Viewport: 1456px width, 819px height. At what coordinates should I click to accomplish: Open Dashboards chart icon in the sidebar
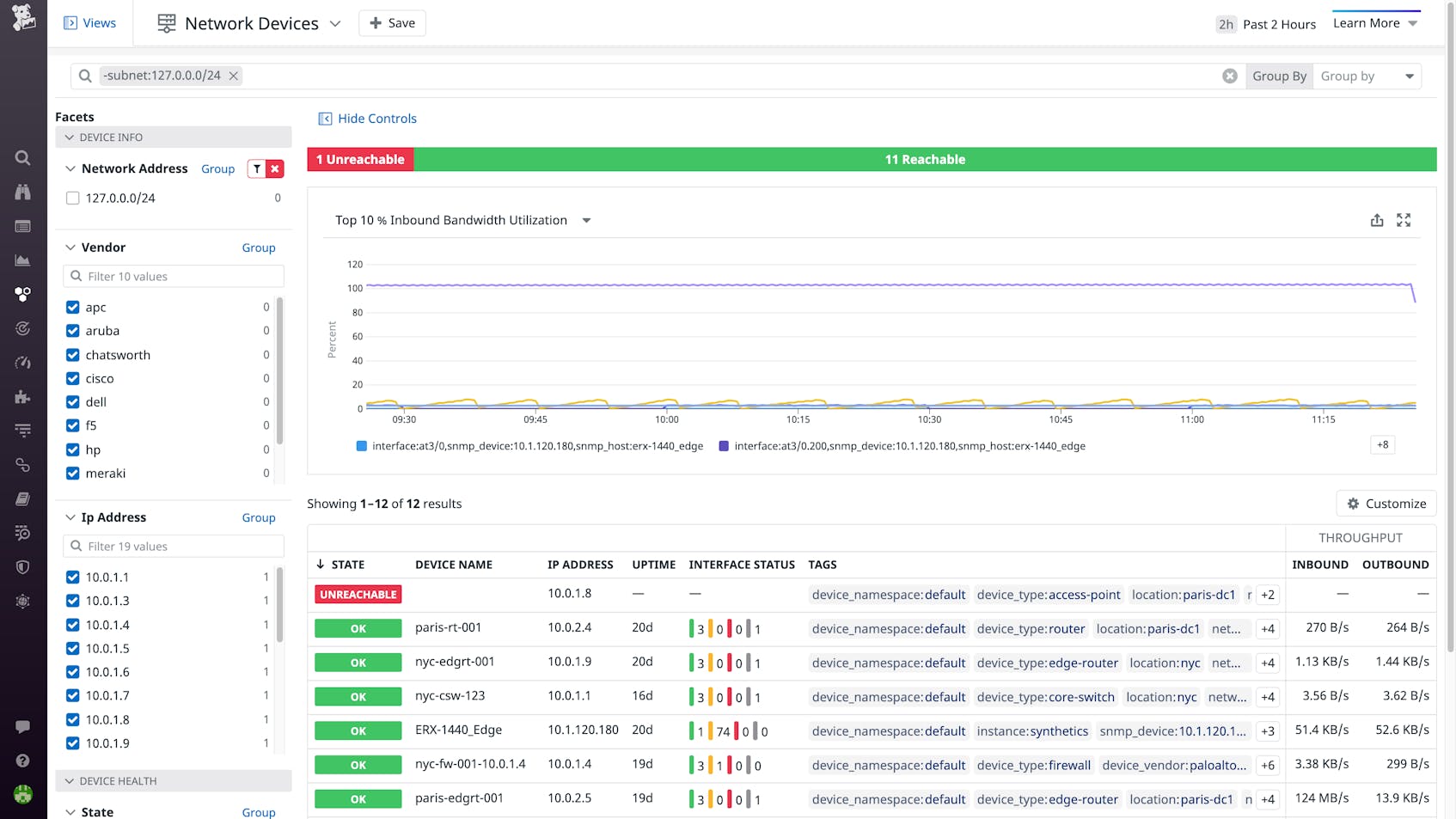(22, 260)
